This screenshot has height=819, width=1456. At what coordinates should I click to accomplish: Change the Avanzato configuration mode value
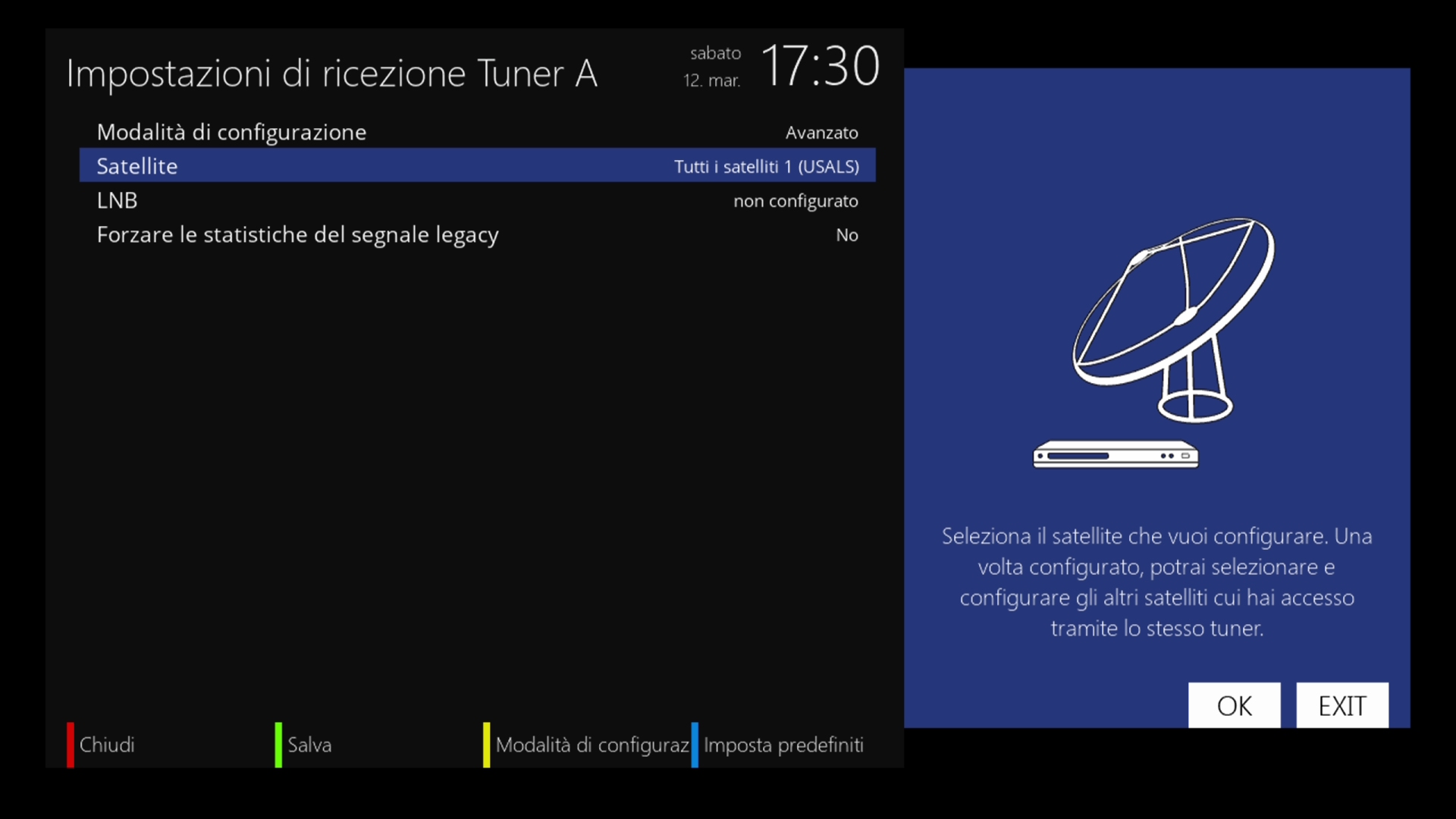coord(822,133)
